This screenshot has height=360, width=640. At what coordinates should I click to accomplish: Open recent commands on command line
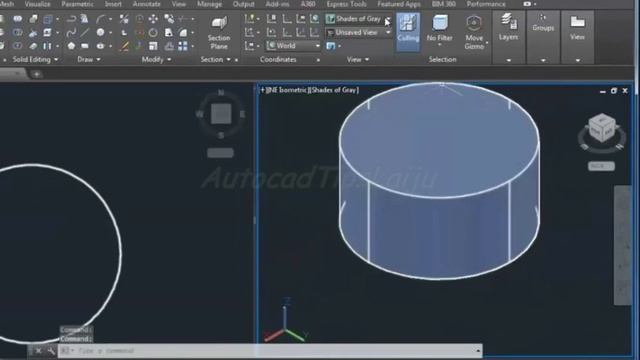click(67, 351)
